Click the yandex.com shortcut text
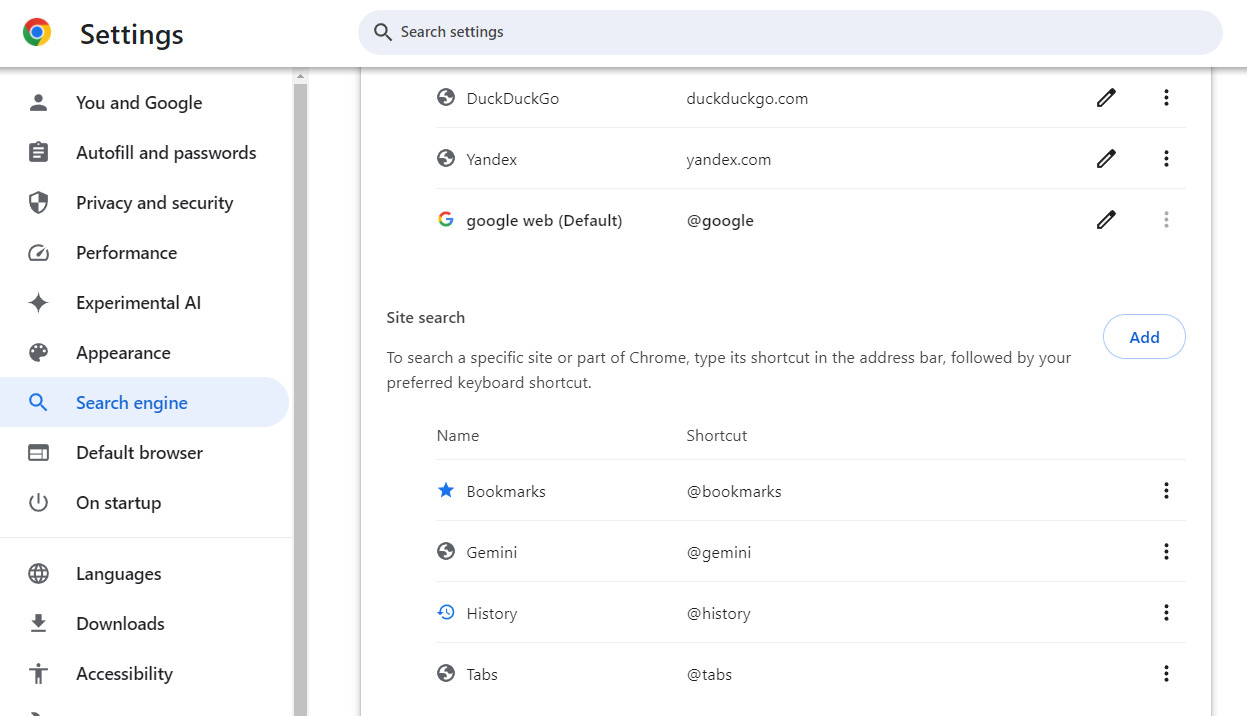Image resolution: width=1247 pixels, height=716 pixels. click(x=729, y=159)
